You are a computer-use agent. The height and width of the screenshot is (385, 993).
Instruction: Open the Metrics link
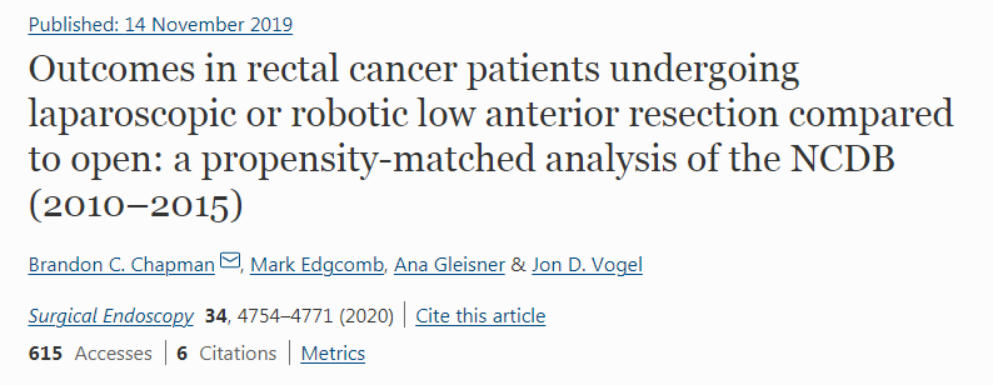tap(333, 353)
